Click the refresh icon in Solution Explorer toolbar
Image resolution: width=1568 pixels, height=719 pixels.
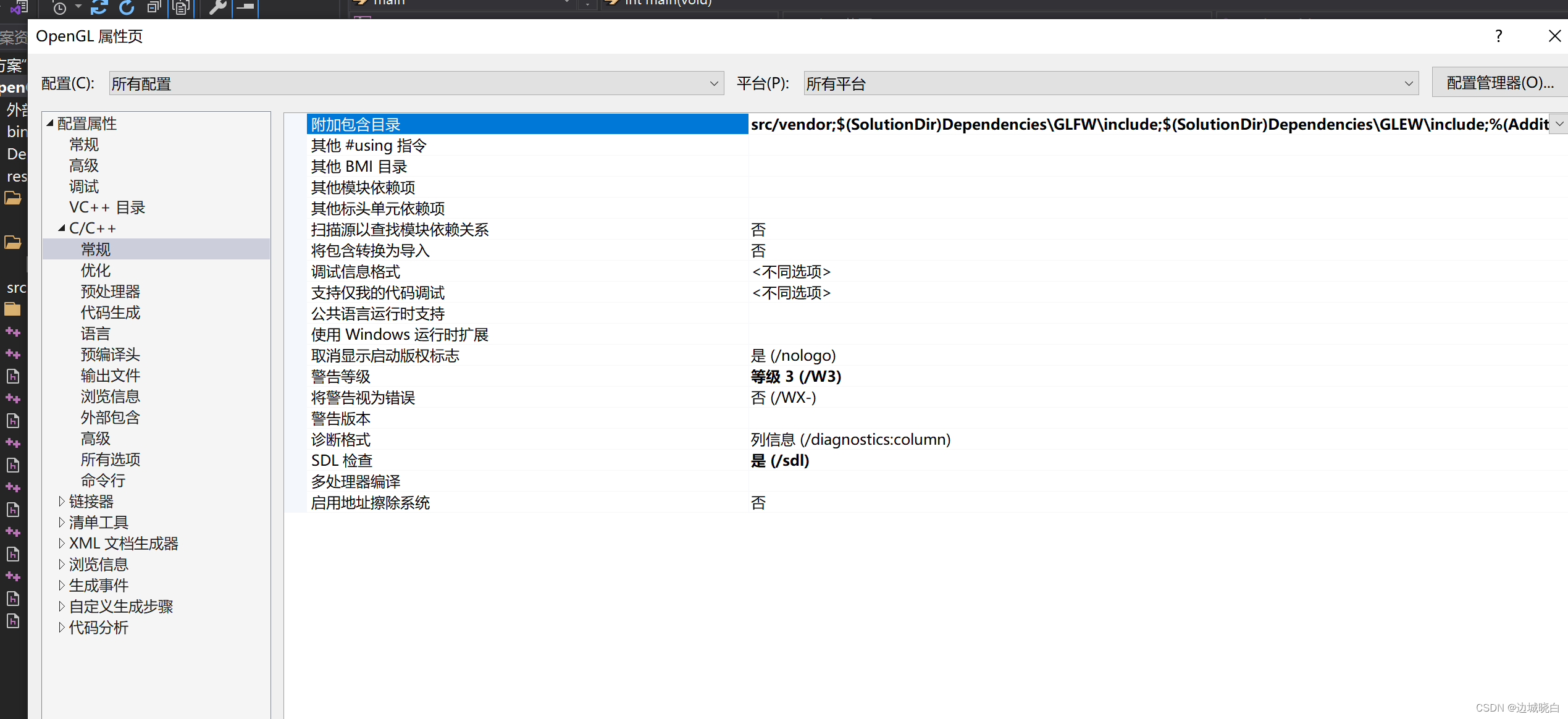coord(127,7)
